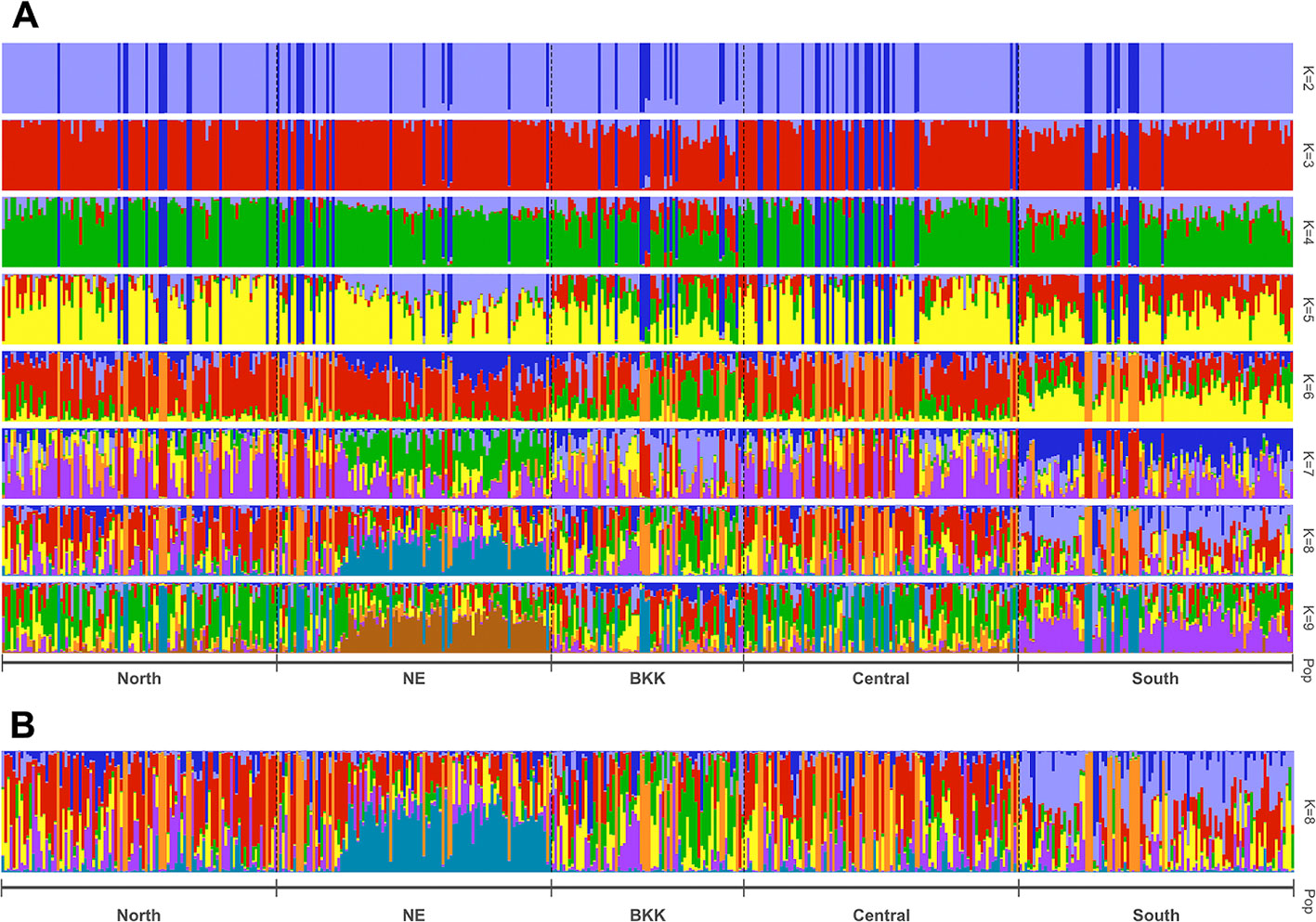Click the BKK label in panel A
The image size is (1316, 922).
click(x=647, y=679)
